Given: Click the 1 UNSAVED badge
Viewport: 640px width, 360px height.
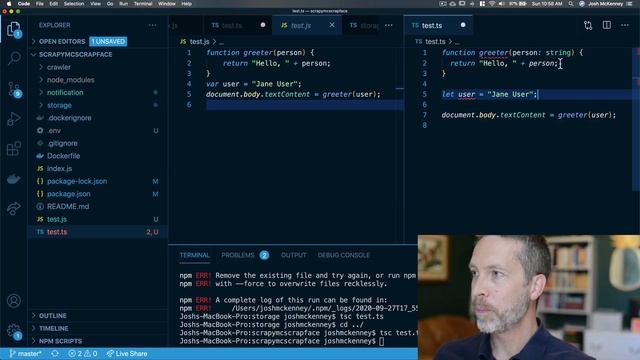Looking at the screenshot, I should pos(108,42).
